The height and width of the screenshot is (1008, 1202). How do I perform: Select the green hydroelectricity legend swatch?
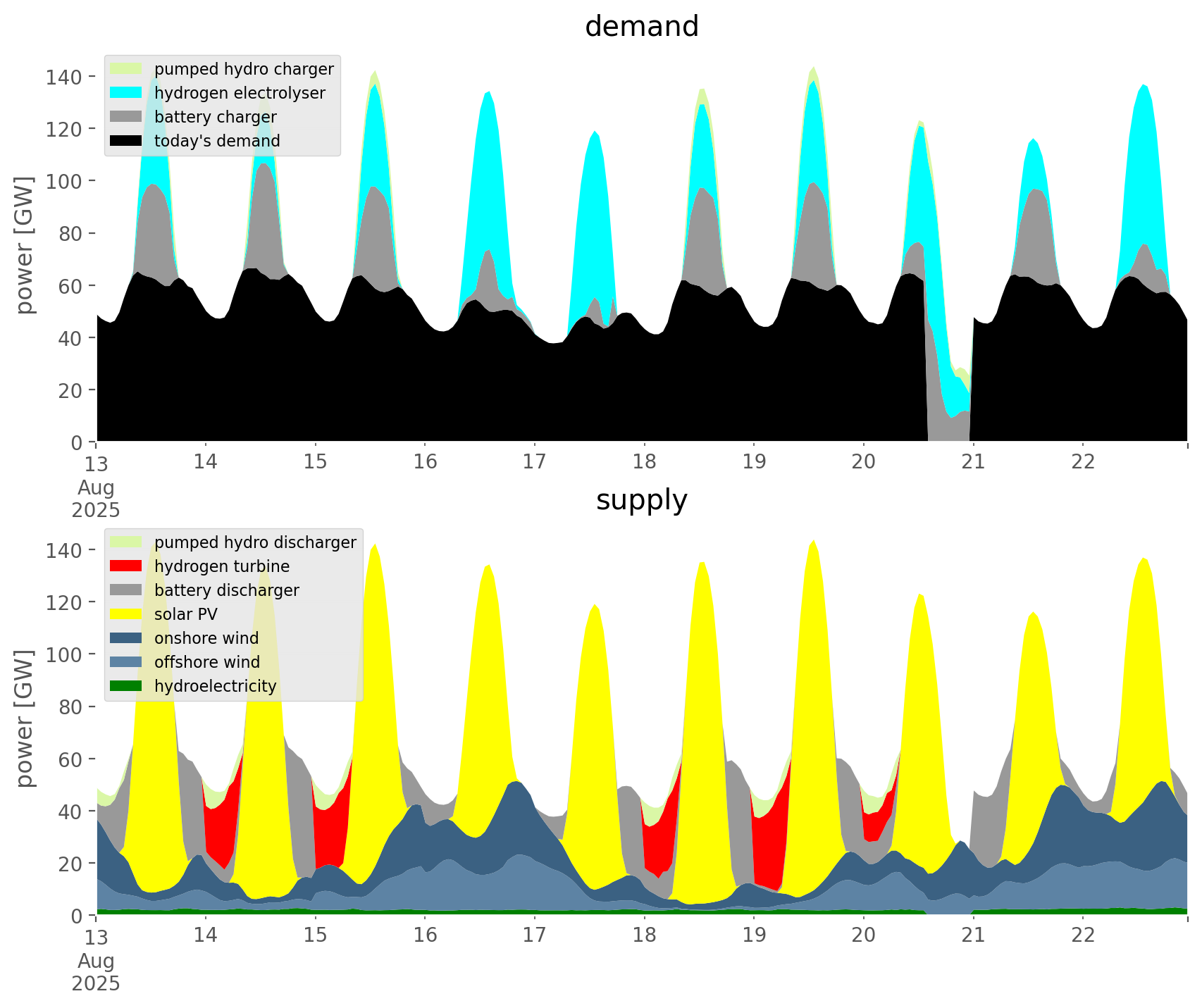point(126,686)
